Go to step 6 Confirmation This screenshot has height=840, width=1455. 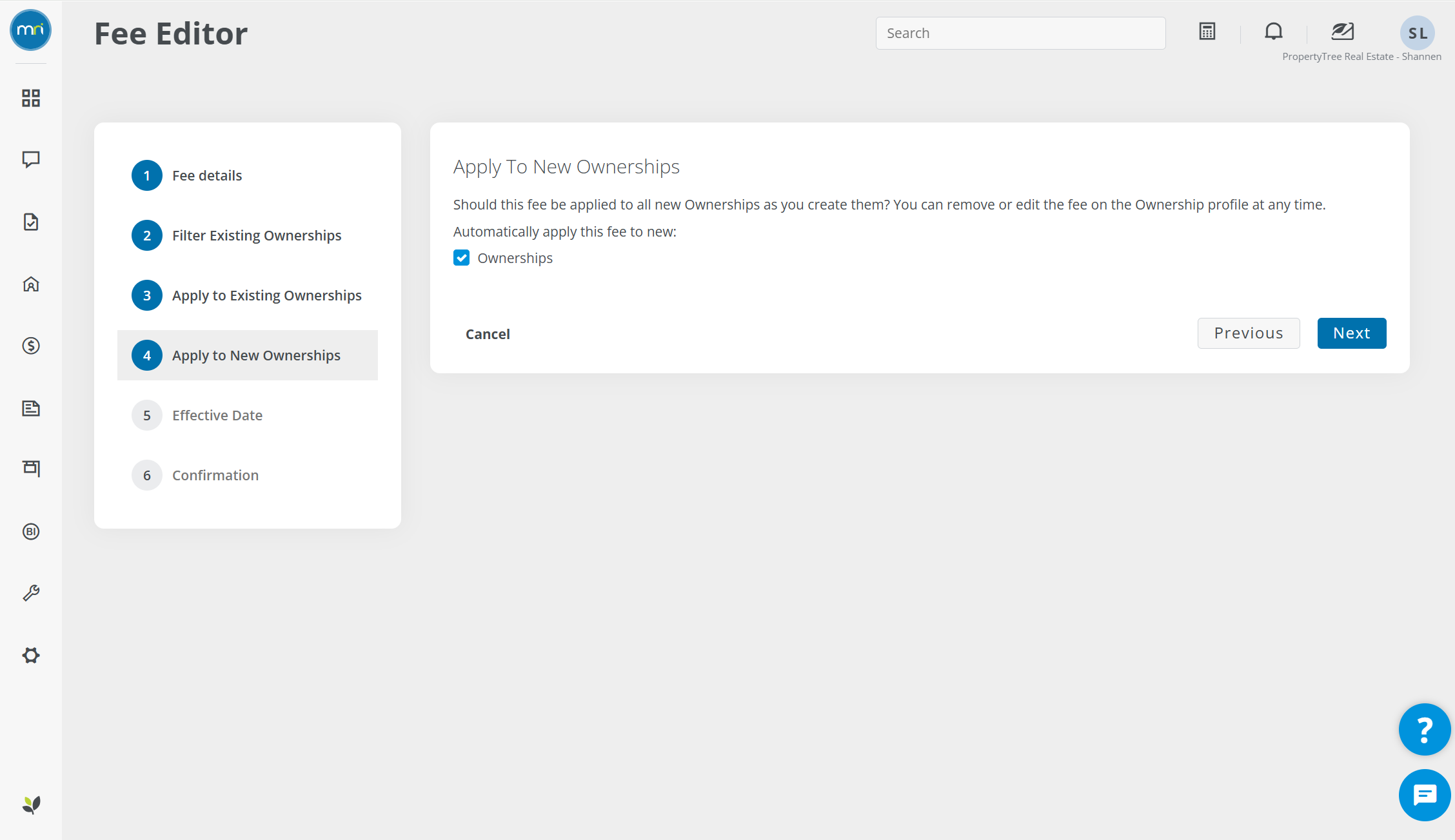pyautogui.click(x=248, y=475)
